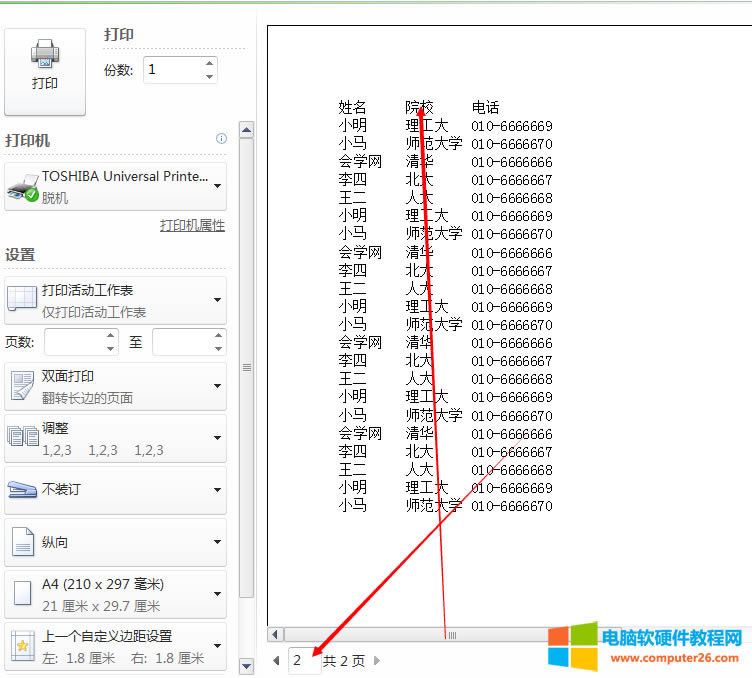
Task: Click the portrait orientation page icon
Action: point(22,543)
